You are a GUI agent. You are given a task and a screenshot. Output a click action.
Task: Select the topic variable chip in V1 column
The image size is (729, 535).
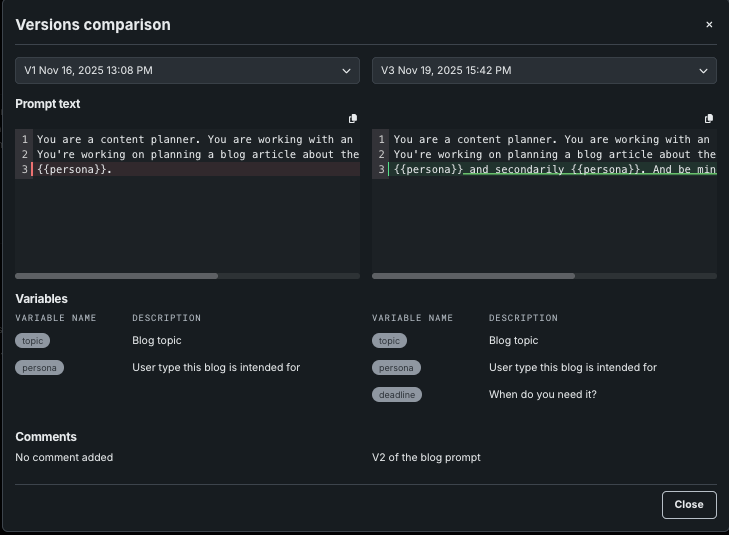click(x=32, y=341)
